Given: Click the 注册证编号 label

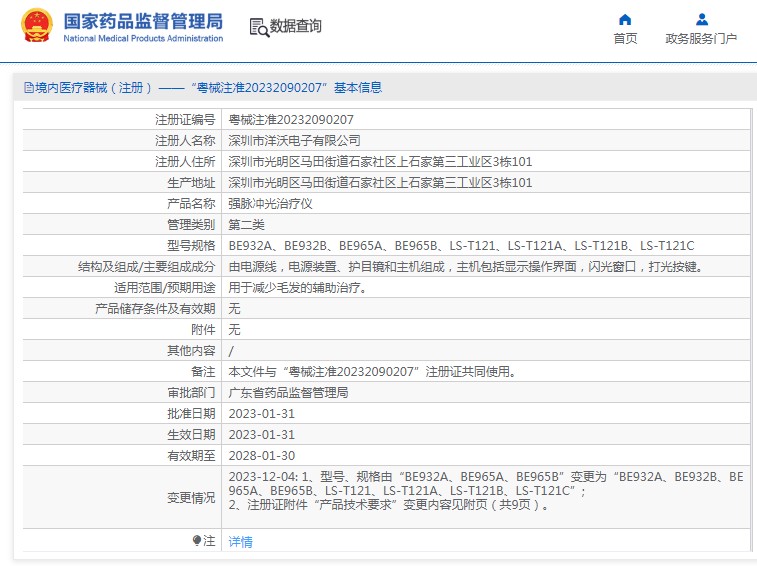Looking at the screenshot, I should coord(185,119).
